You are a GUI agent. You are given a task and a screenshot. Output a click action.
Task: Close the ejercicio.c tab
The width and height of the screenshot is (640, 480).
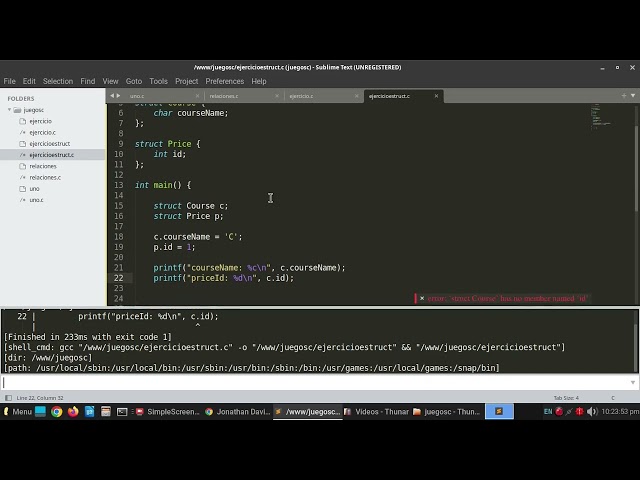click(357, 96)
